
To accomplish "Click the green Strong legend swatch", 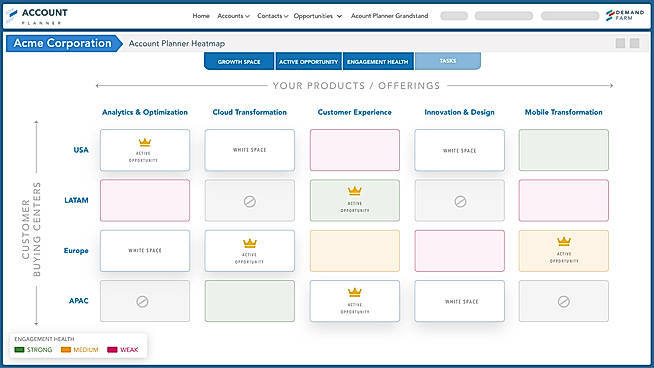I will pos(19,350).
